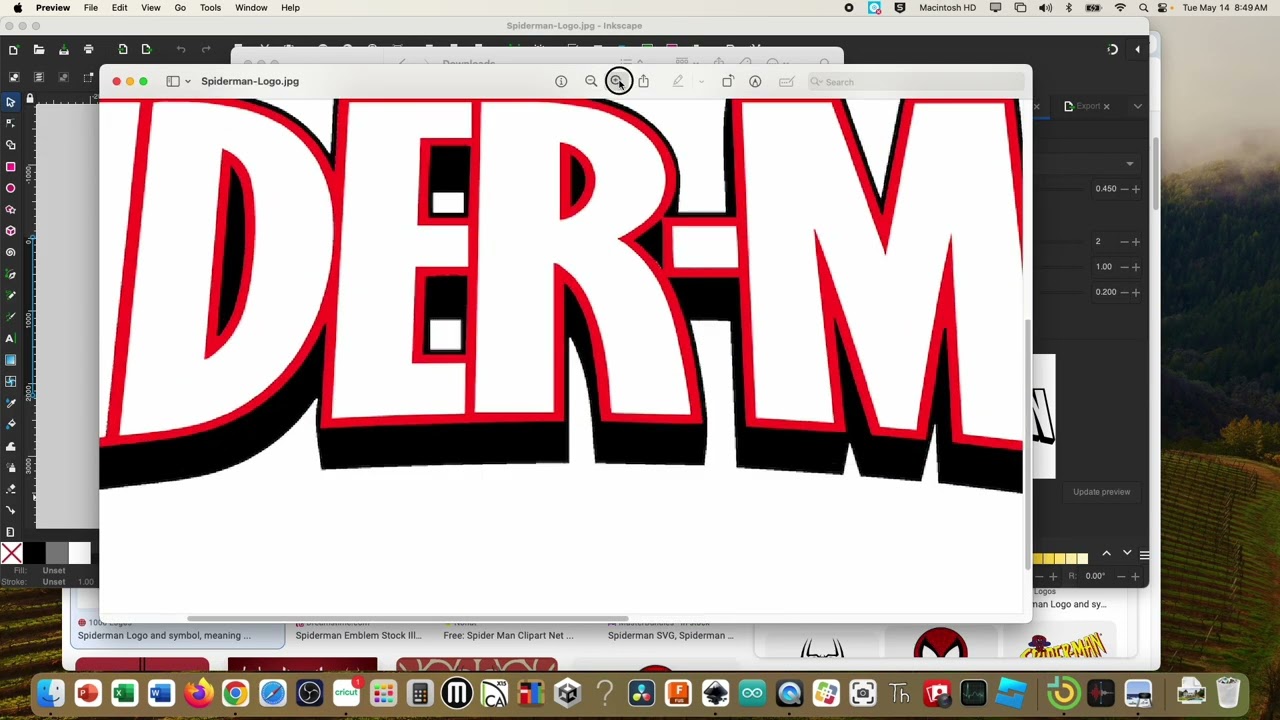
Task: Select the black palette swatch
Action: [35, 553]
